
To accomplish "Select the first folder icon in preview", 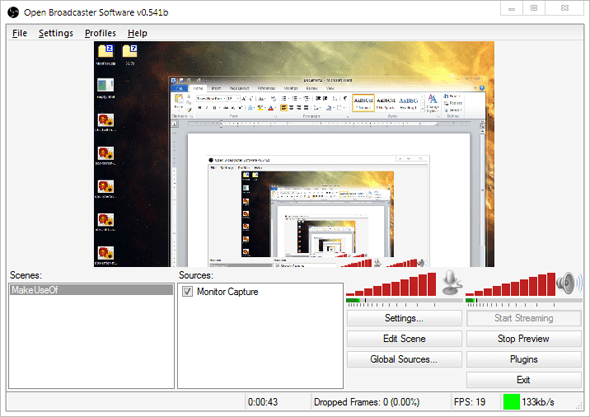I will [106, 51].
